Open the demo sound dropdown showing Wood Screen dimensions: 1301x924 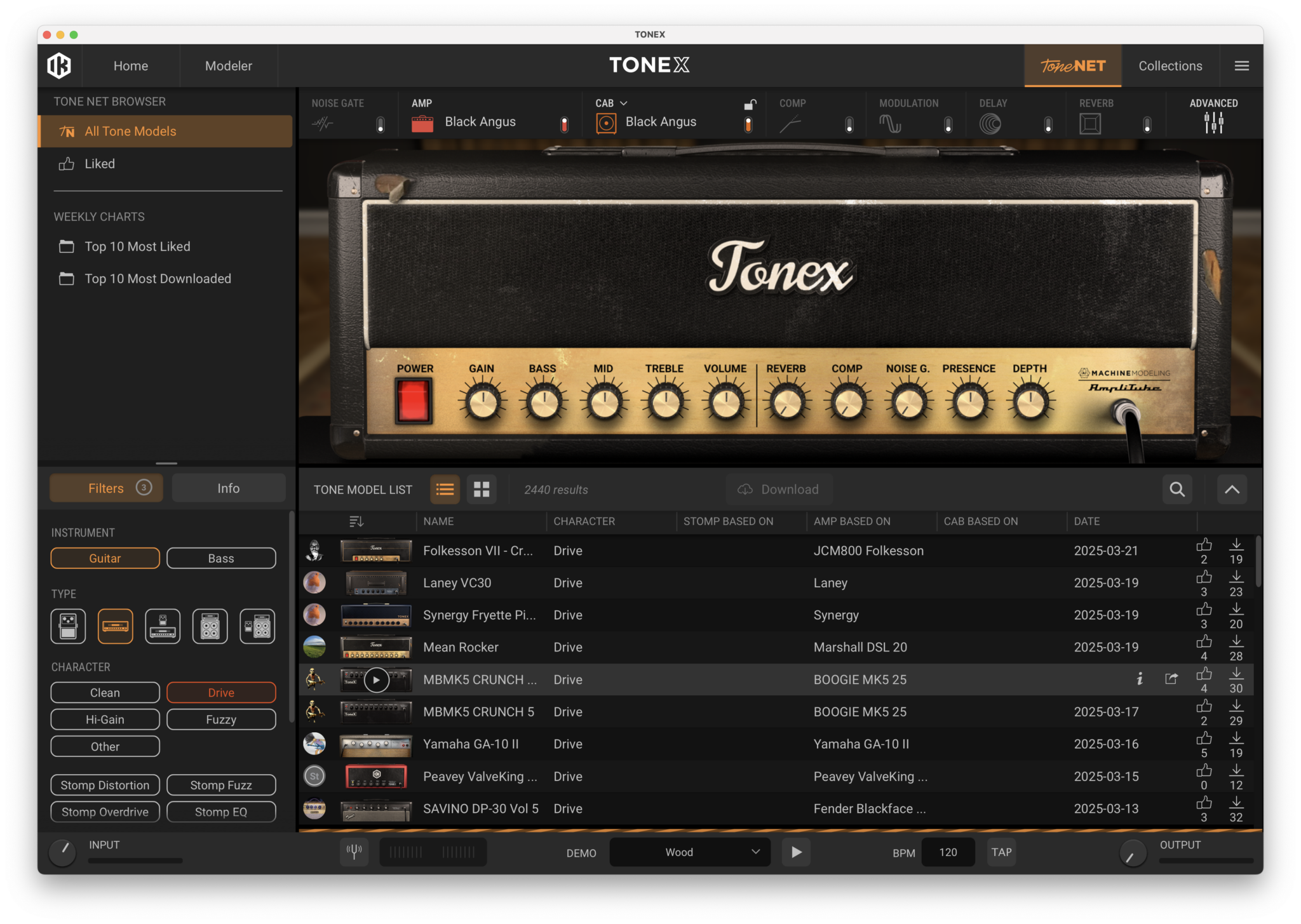click(x=689, y=852)
